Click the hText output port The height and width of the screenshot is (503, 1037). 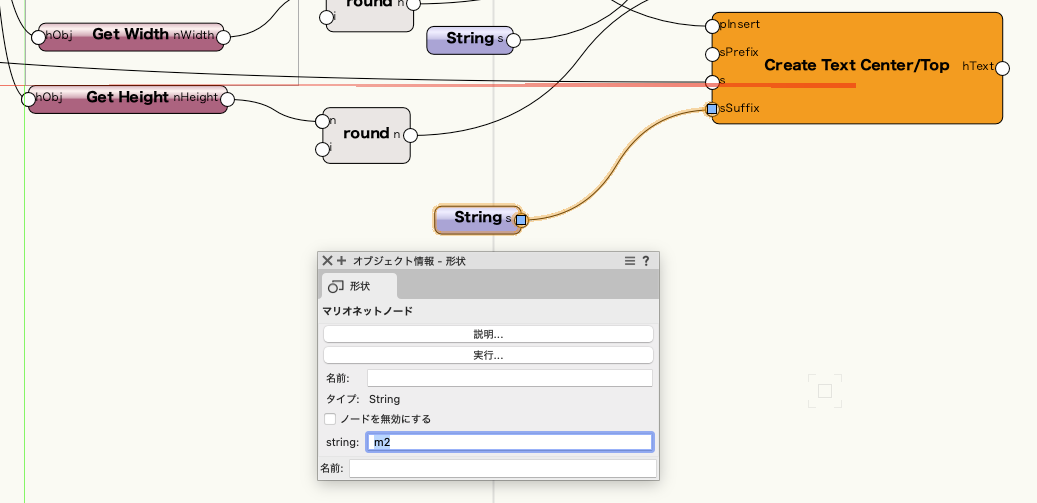(1002, 68)
